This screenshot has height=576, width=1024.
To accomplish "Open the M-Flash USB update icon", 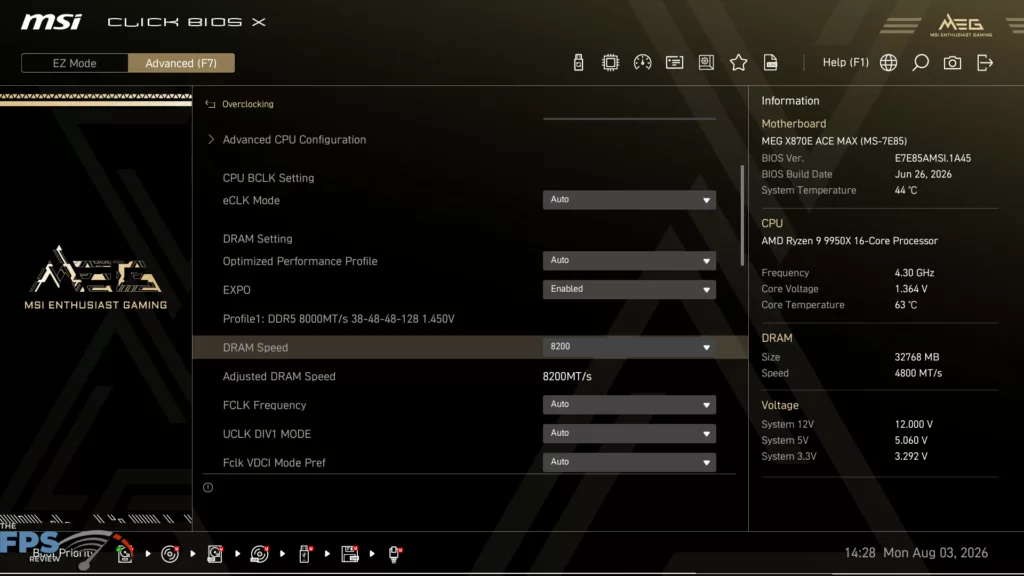I will click(578, 63).
